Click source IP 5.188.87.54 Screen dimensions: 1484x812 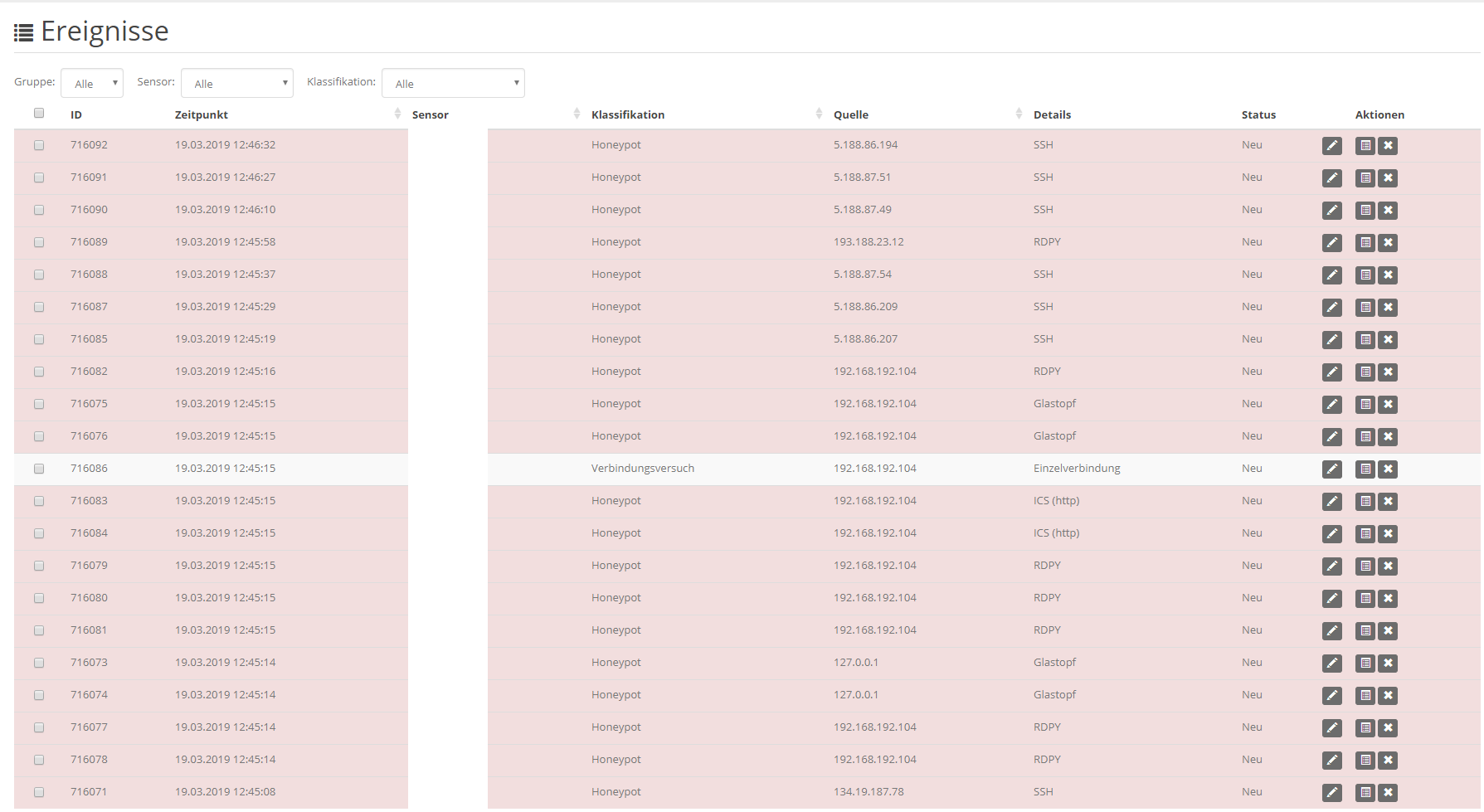click(863, 275)
